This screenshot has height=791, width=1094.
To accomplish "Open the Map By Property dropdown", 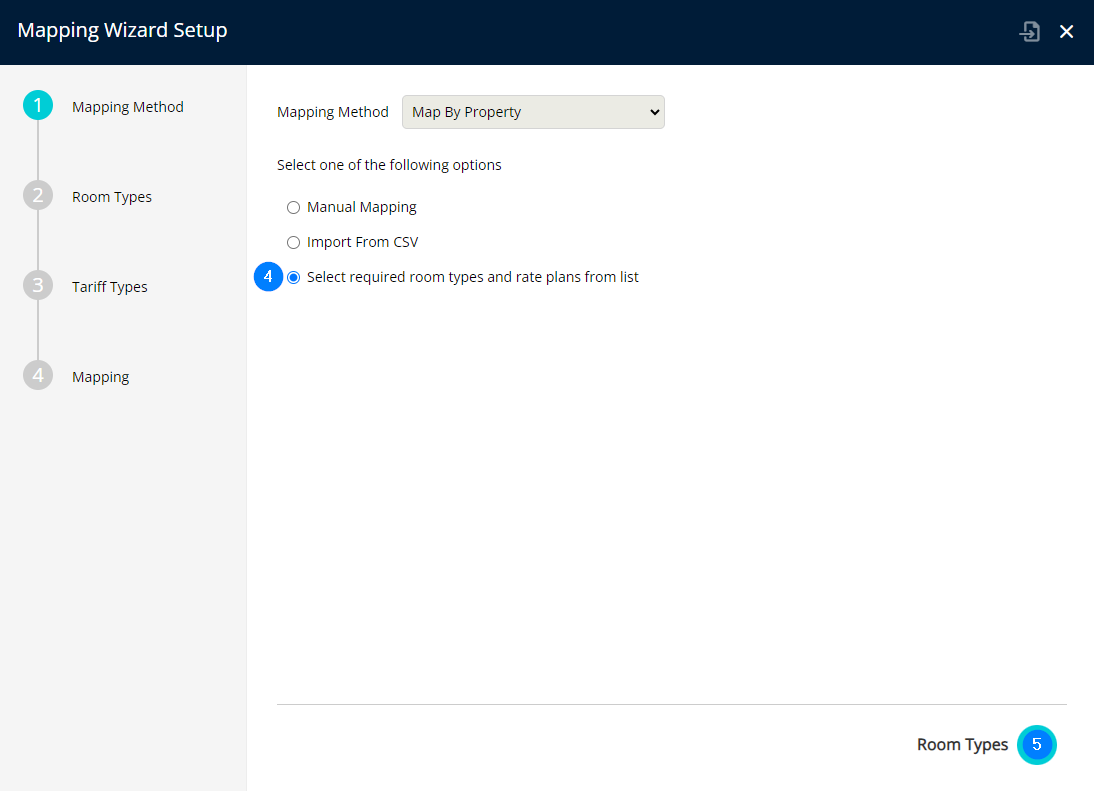I will [x=532, y=112].
